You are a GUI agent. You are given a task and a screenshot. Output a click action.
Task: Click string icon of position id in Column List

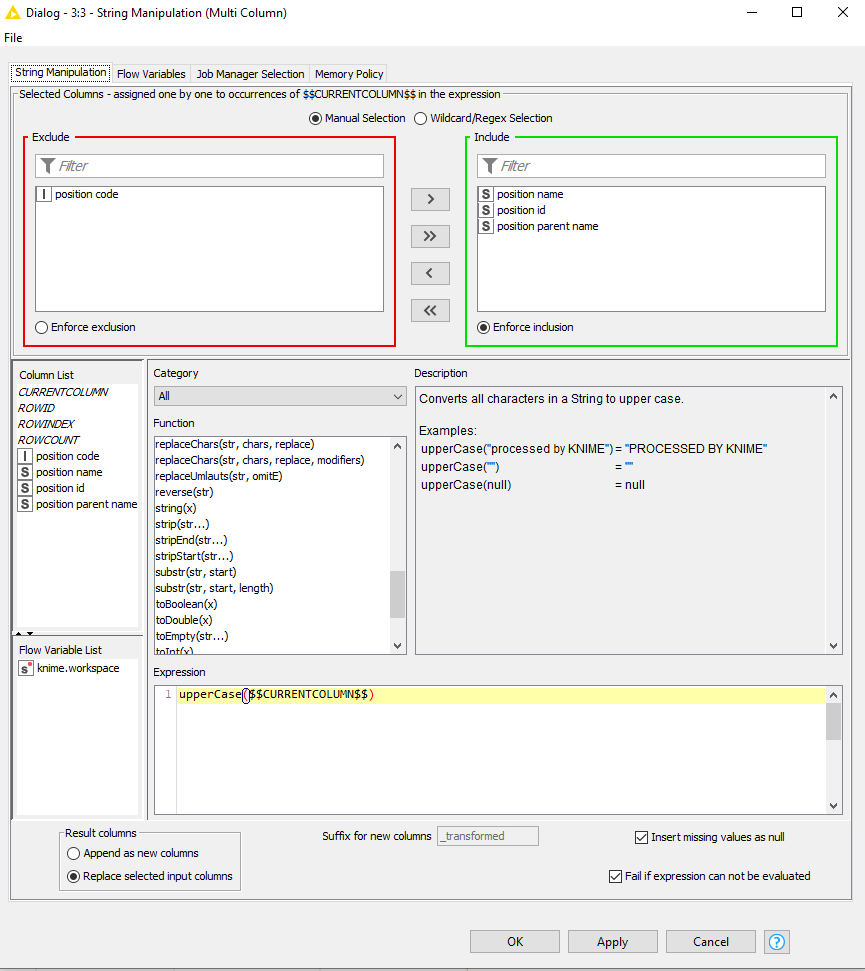tap(25, 489)
